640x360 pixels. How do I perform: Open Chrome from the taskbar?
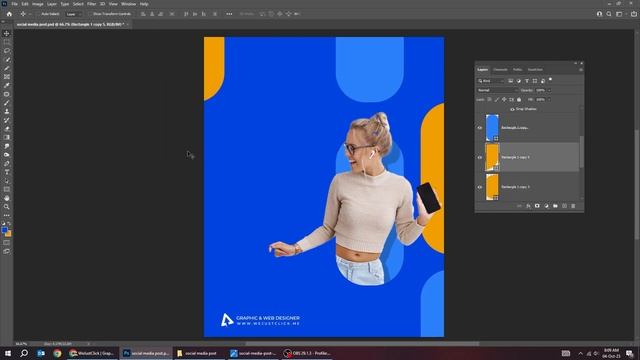coord(58,353)
